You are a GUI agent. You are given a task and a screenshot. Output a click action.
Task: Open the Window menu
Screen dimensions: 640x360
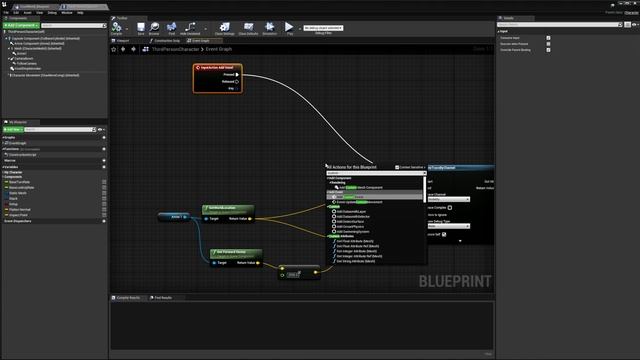[x=67, y=13]
